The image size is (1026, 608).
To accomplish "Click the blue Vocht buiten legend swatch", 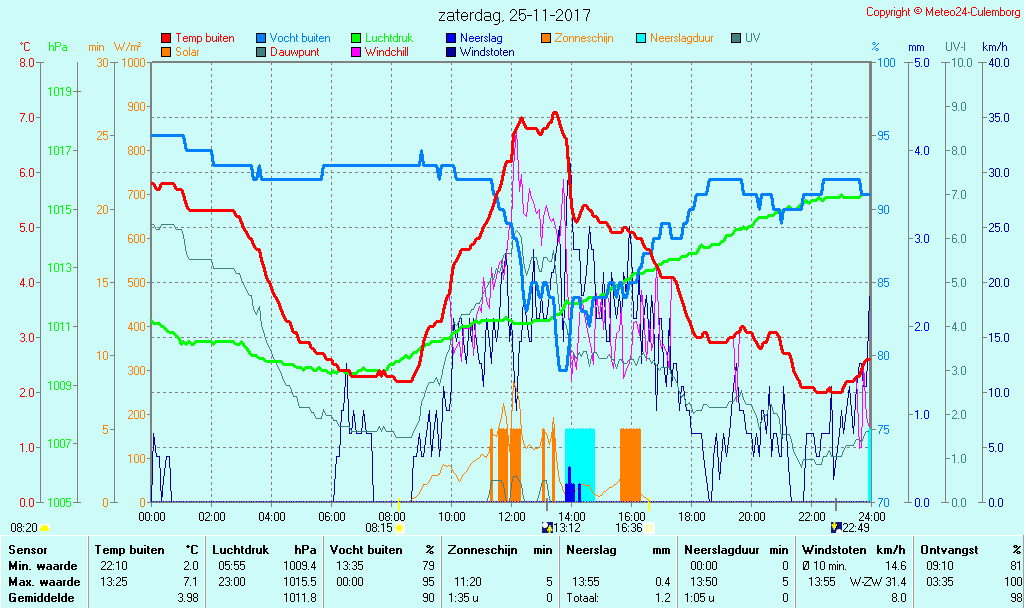I will click(261, 38).
